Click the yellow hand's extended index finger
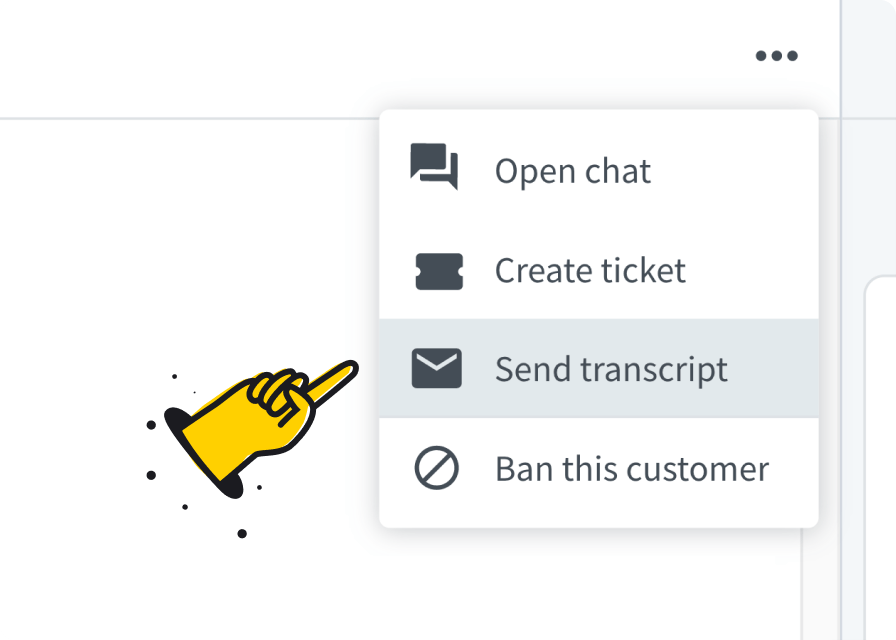Image resolution: width=896 pixels, height=640 pixels. (330, 379)
